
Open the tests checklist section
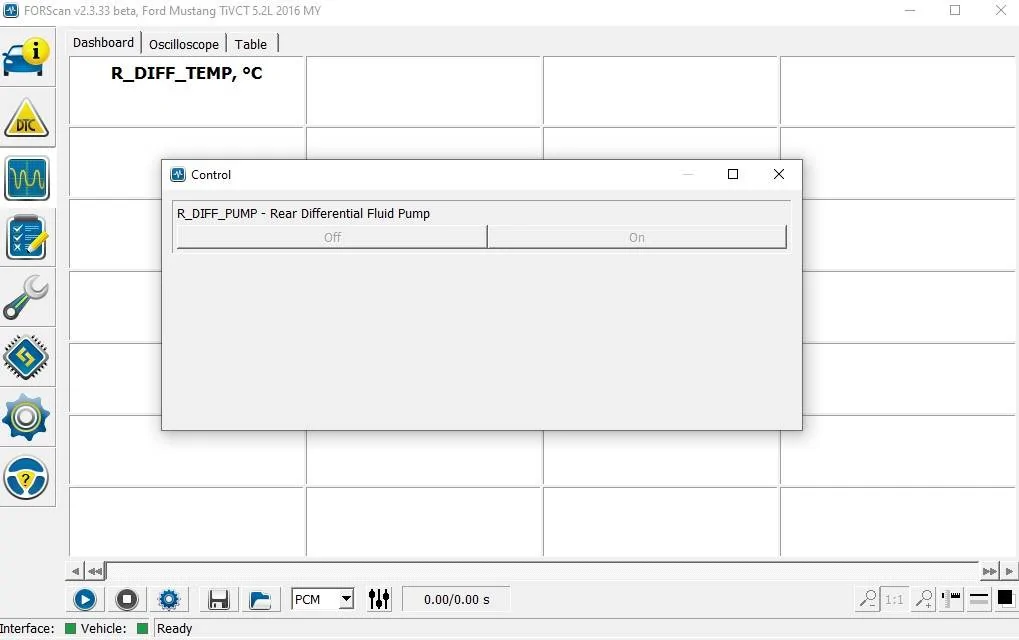click(x=26, y=238)
